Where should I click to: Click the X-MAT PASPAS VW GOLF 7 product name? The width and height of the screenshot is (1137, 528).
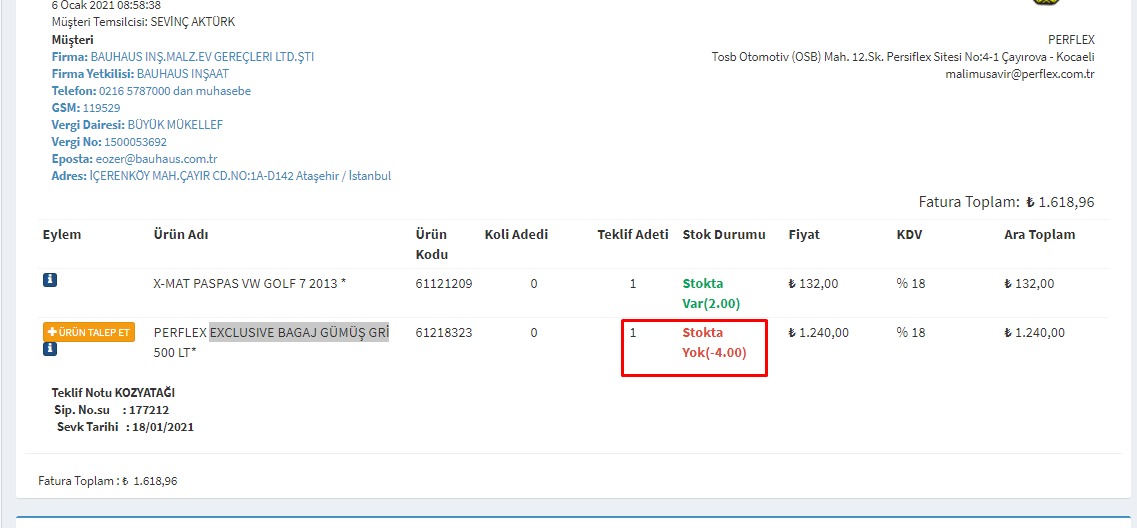(250, 284)
